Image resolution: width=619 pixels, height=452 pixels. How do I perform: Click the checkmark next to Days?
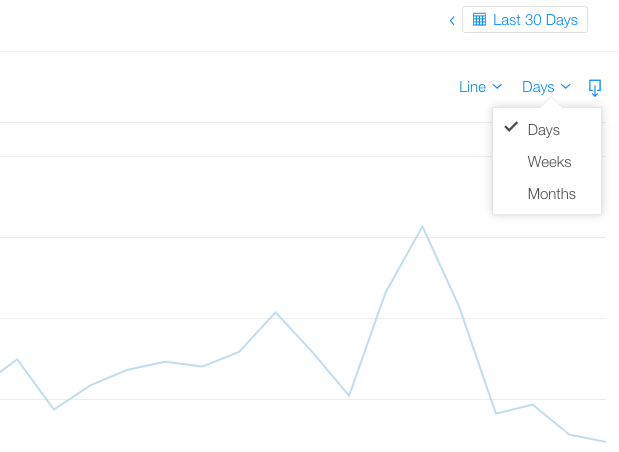point(511,127)
